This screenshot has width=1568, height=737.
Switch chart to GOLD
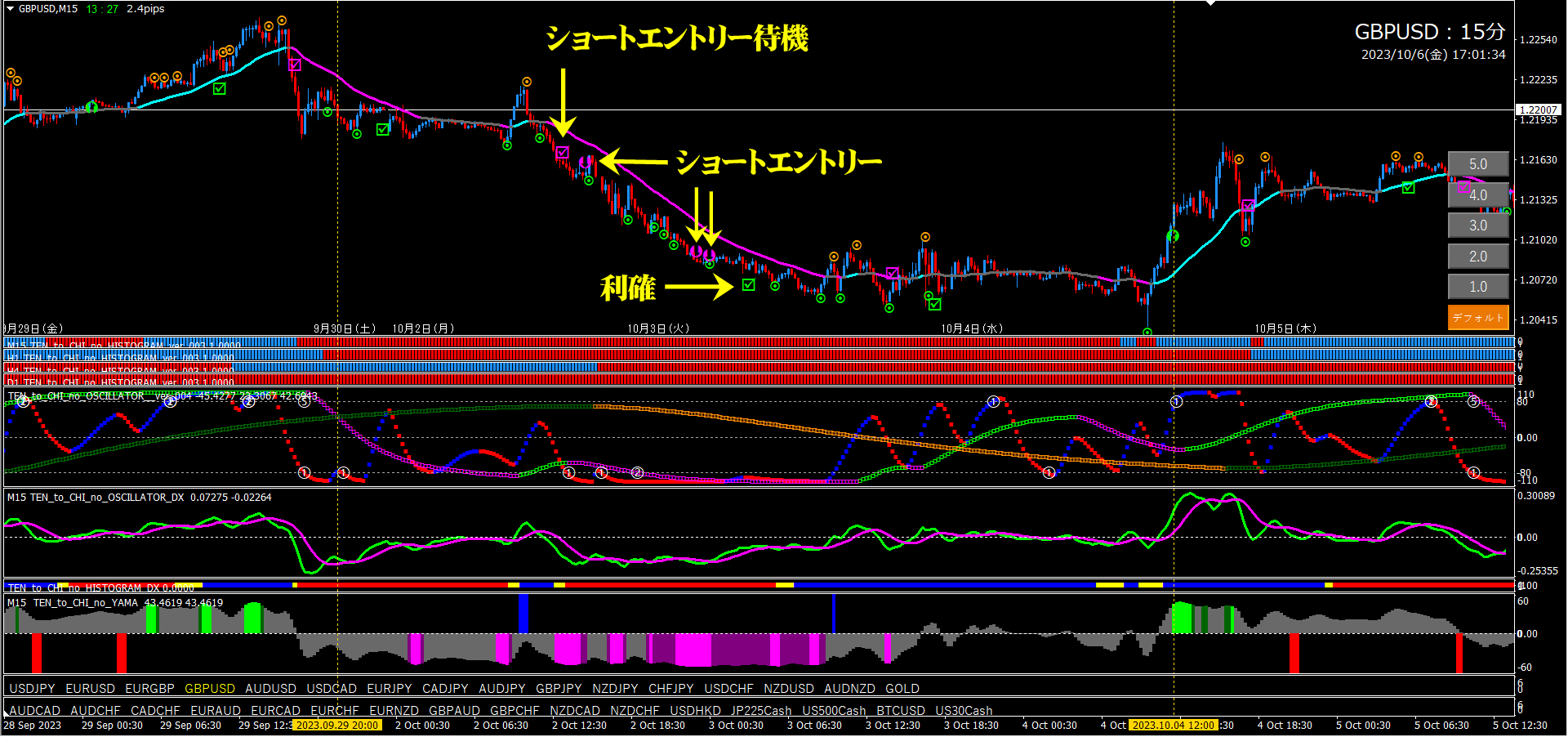coord(902,689)
